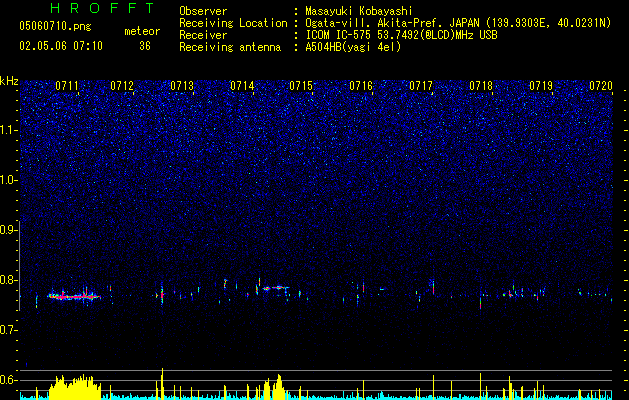Click the date stamp 02.05.06 07:10
The image size is (629, 400).
coord(61,46)
